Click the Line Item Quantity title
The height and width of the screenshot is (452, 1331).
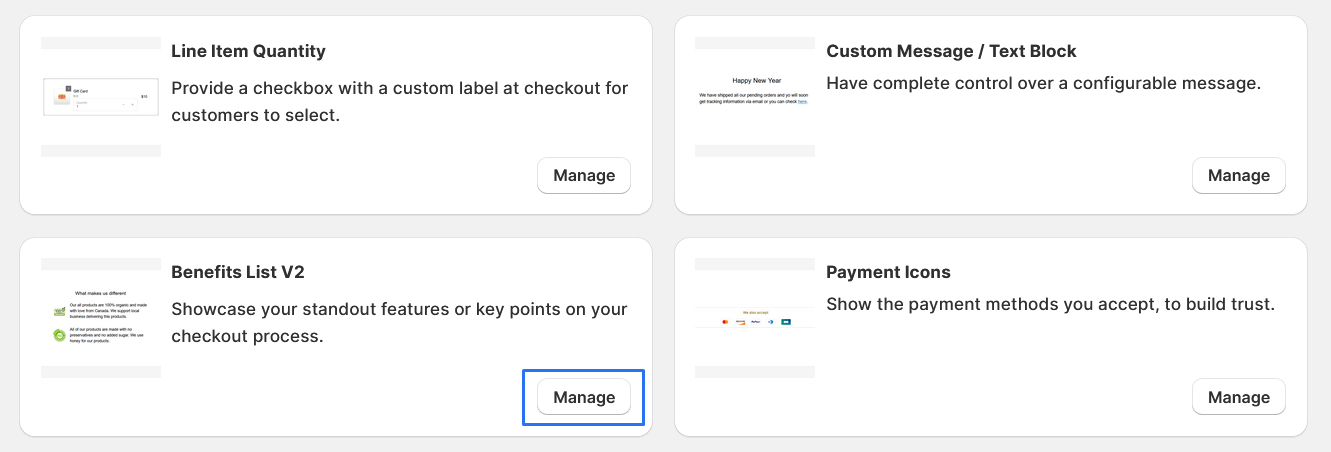coord(248,51)
